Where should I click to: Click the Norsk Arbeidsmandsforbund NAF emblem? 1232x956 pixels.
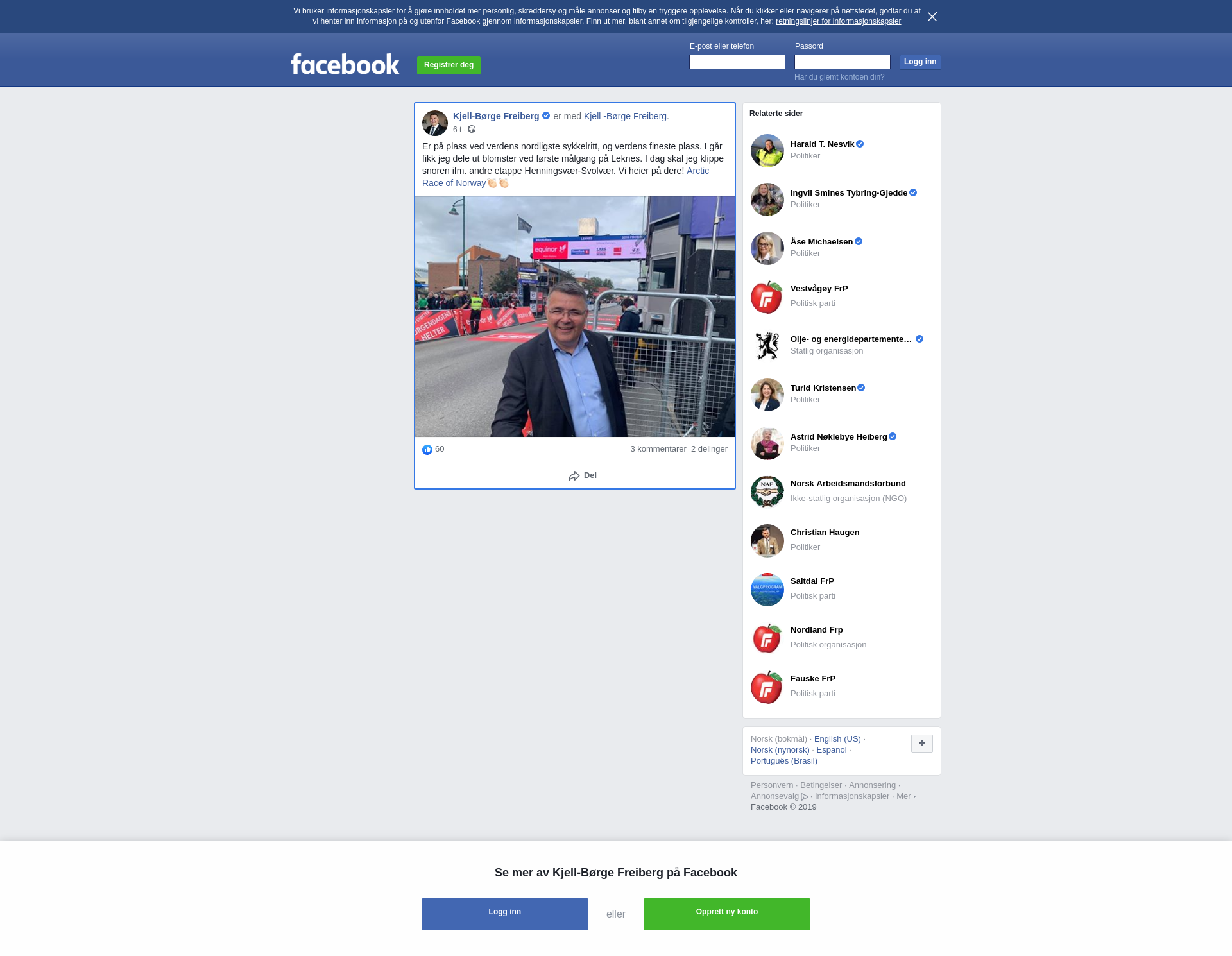click(x=767, y=492)
